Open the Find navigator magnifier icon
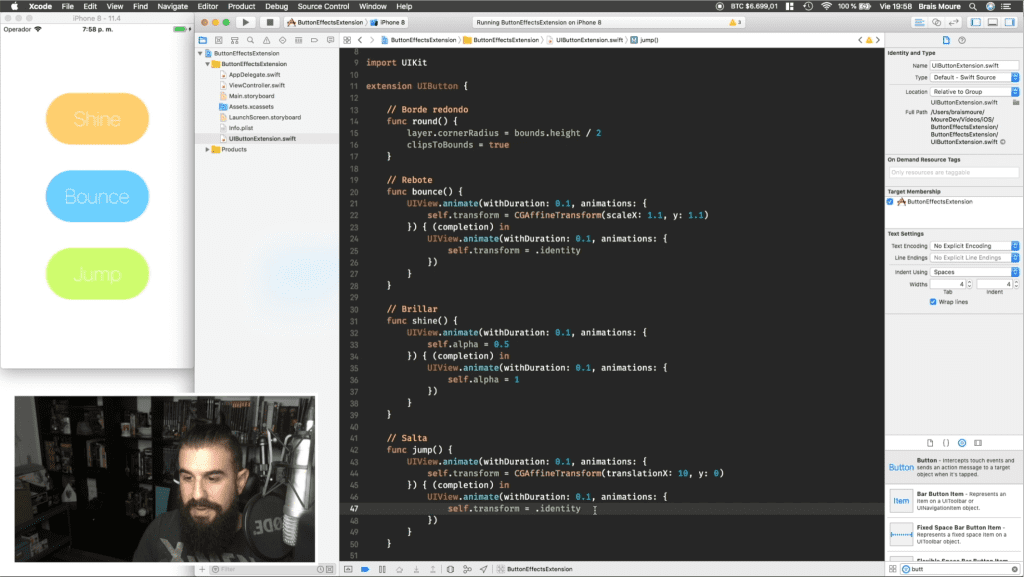 pos(250,40)
